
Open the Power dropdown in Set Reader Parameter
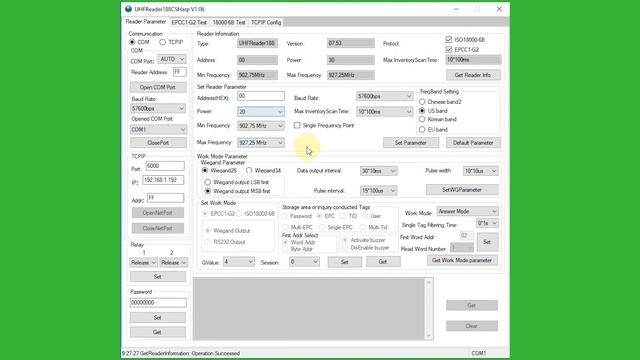[x=260, y=111]
